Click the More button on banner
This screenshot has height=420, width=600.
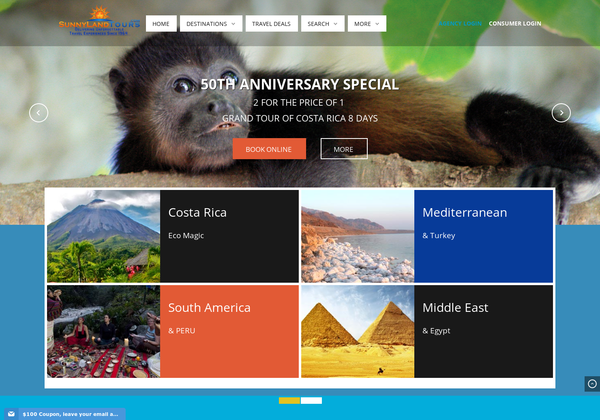[x=344, y=149]
